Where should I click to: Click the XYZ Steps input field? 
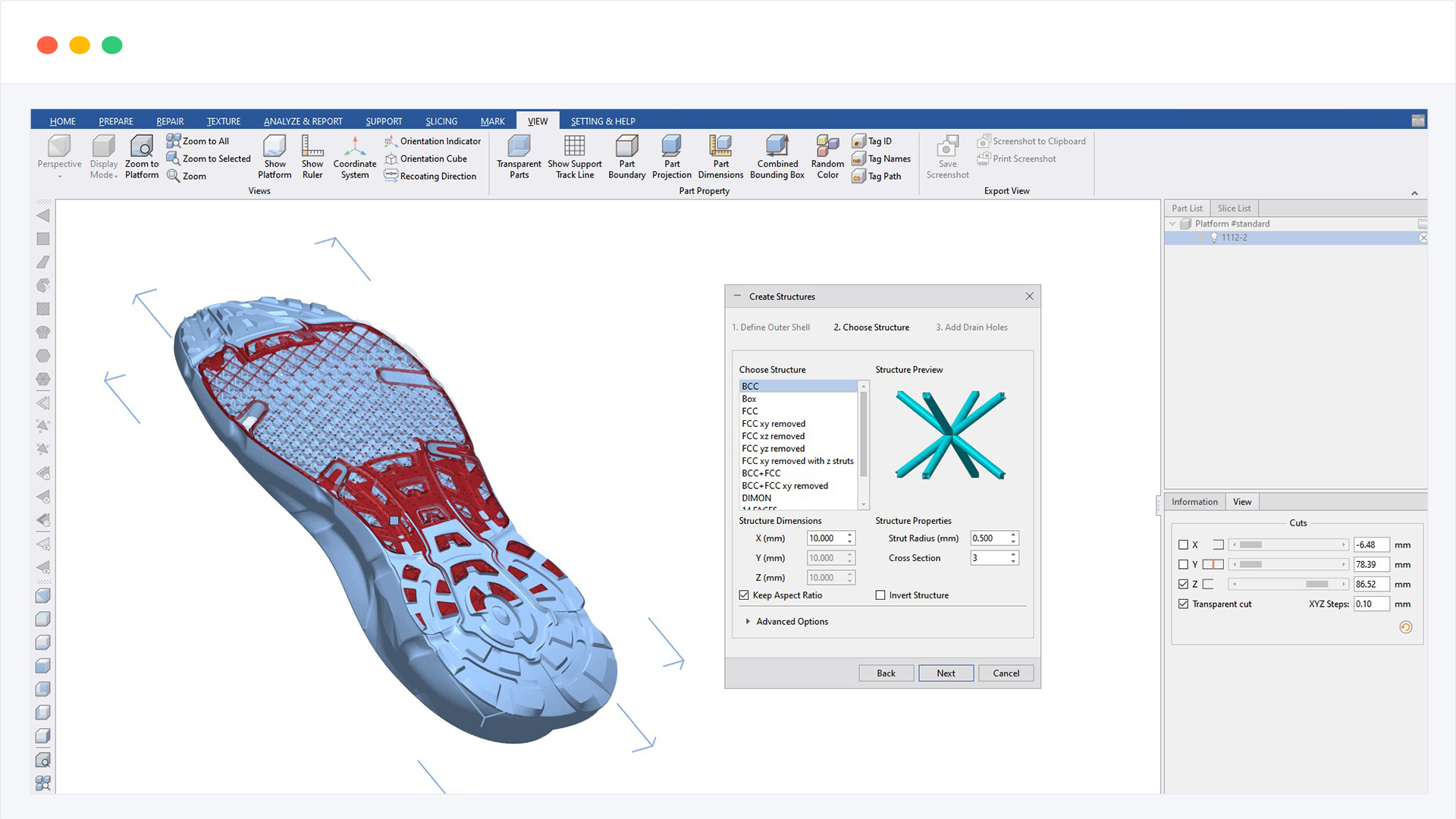point(1372,604)
